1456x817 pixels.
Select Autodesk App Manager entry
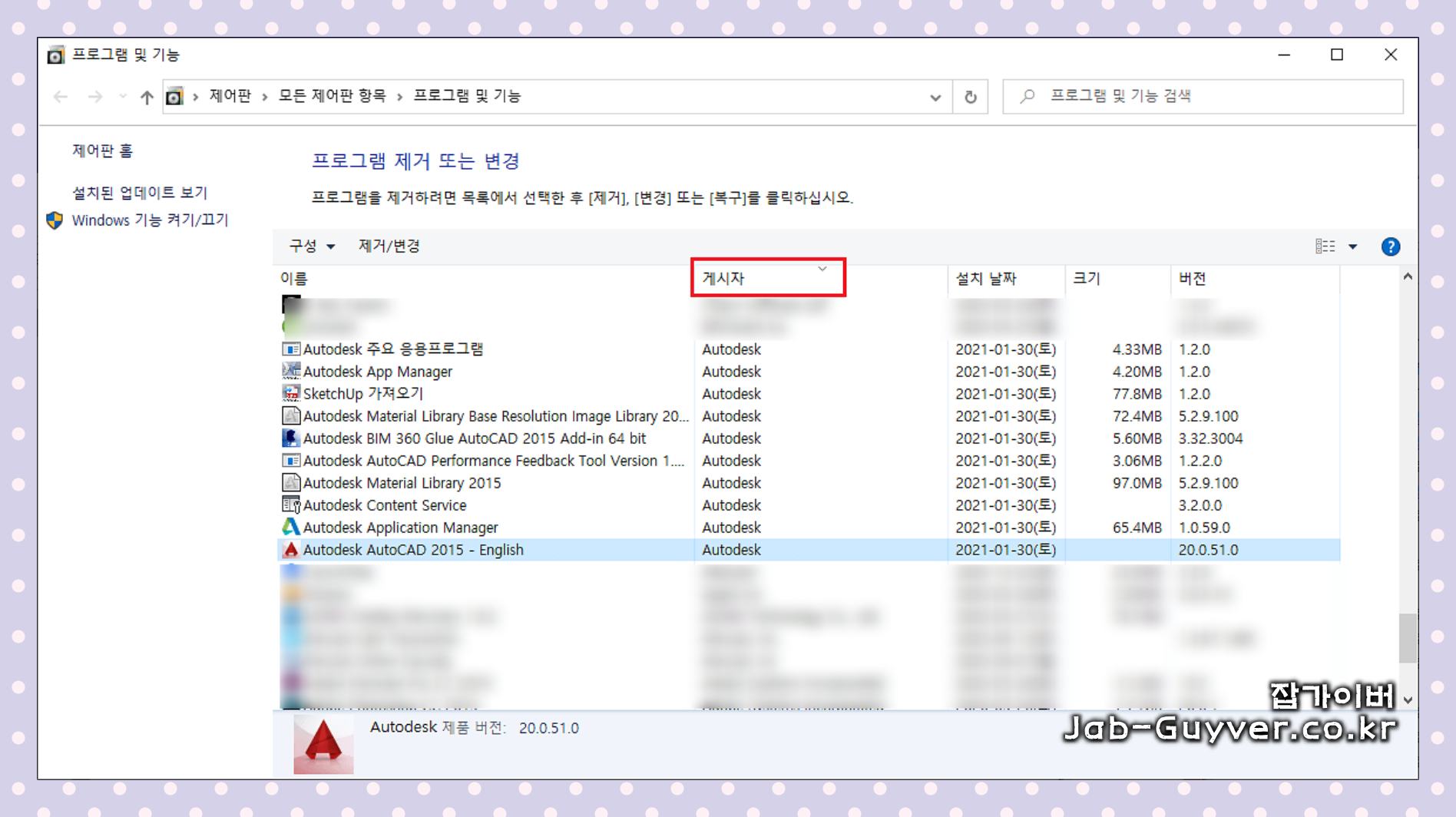pos(809,372)
